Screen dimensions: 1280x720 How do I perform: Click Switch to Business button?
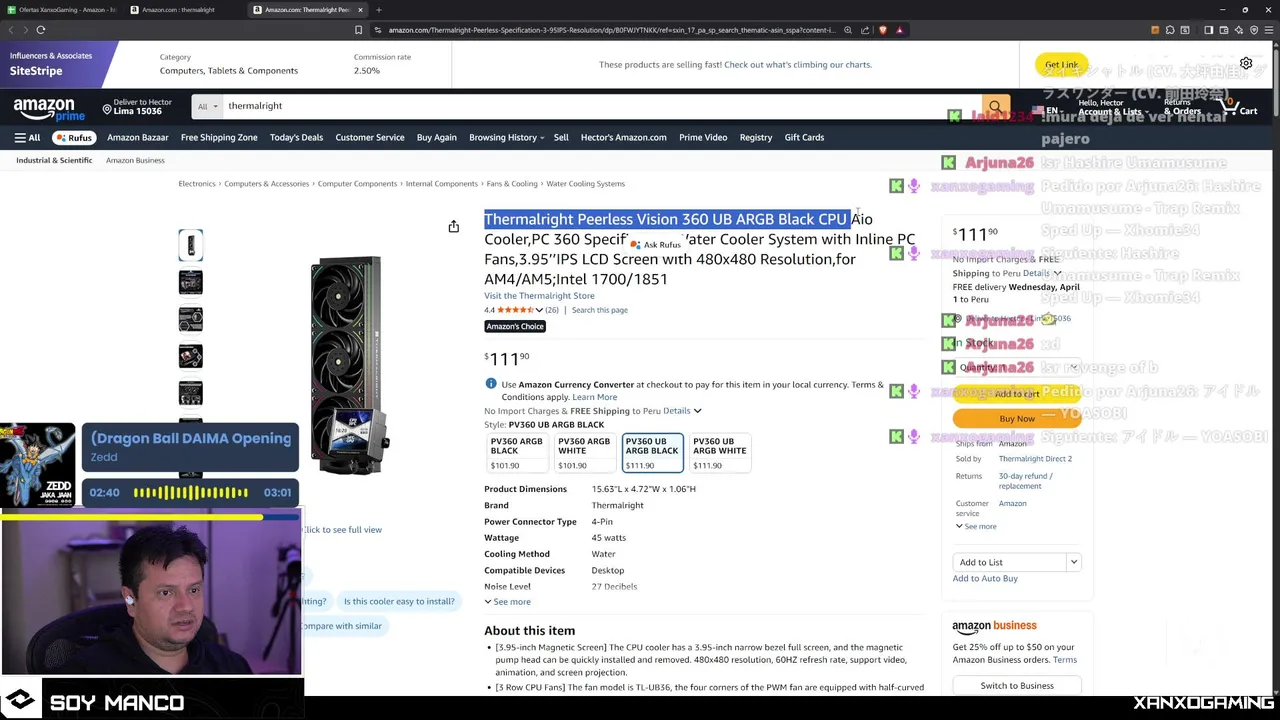(1017, 686)
